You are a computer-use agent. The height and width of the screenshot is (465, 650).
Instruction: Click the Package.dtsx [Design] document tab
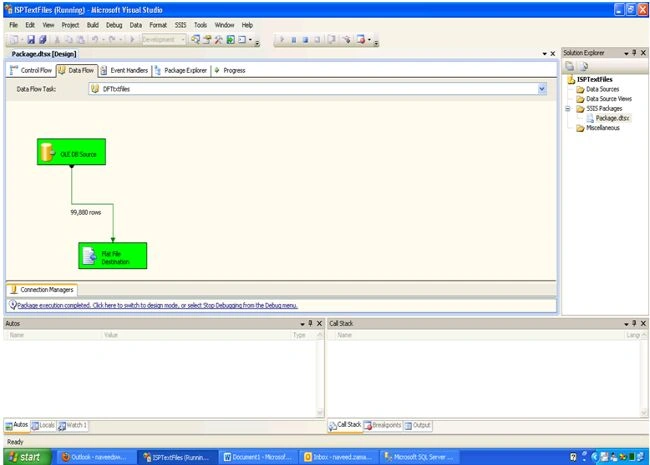(x=44, y=54)
